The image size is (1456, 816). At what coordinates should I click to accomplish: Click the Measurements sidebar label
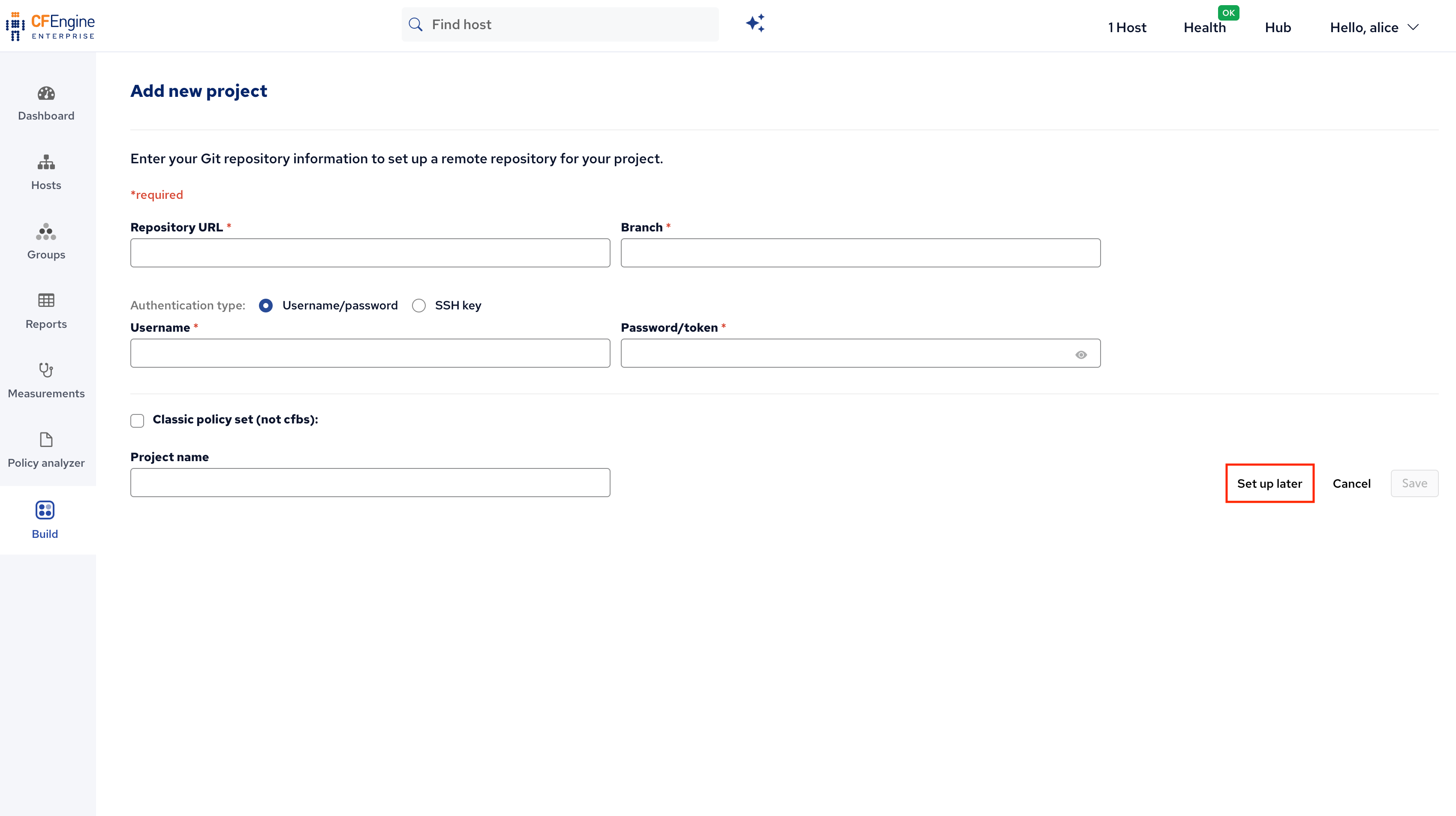click(x=46, y=394)
